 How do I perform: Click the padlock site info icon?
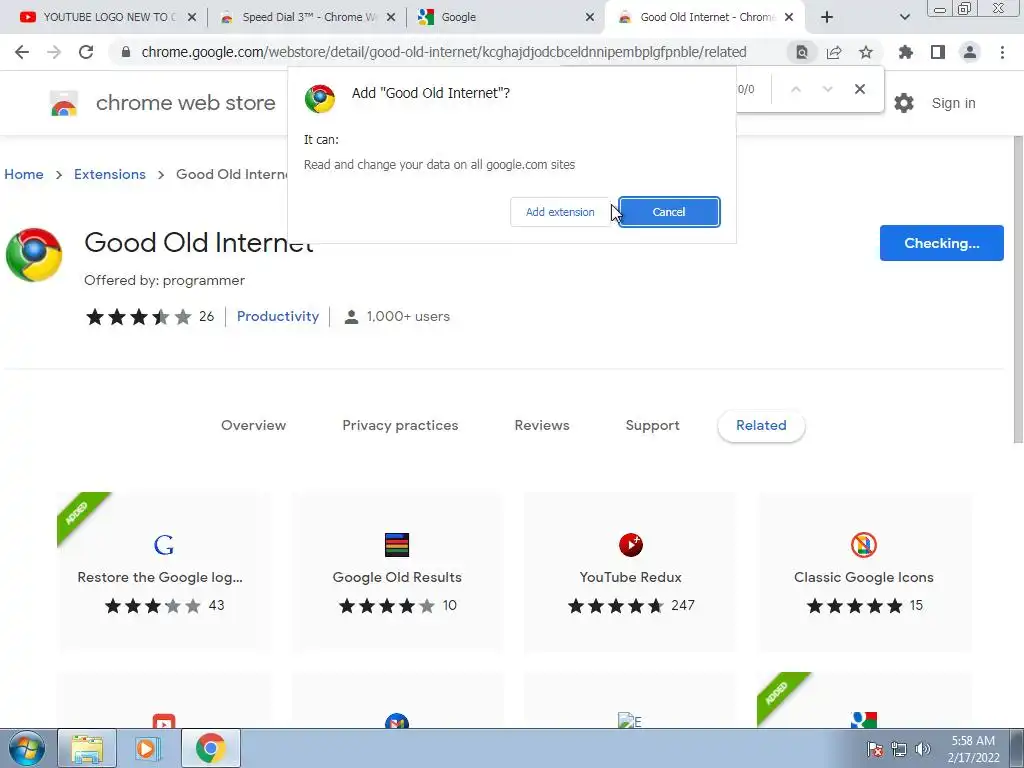tap(126, 52)
